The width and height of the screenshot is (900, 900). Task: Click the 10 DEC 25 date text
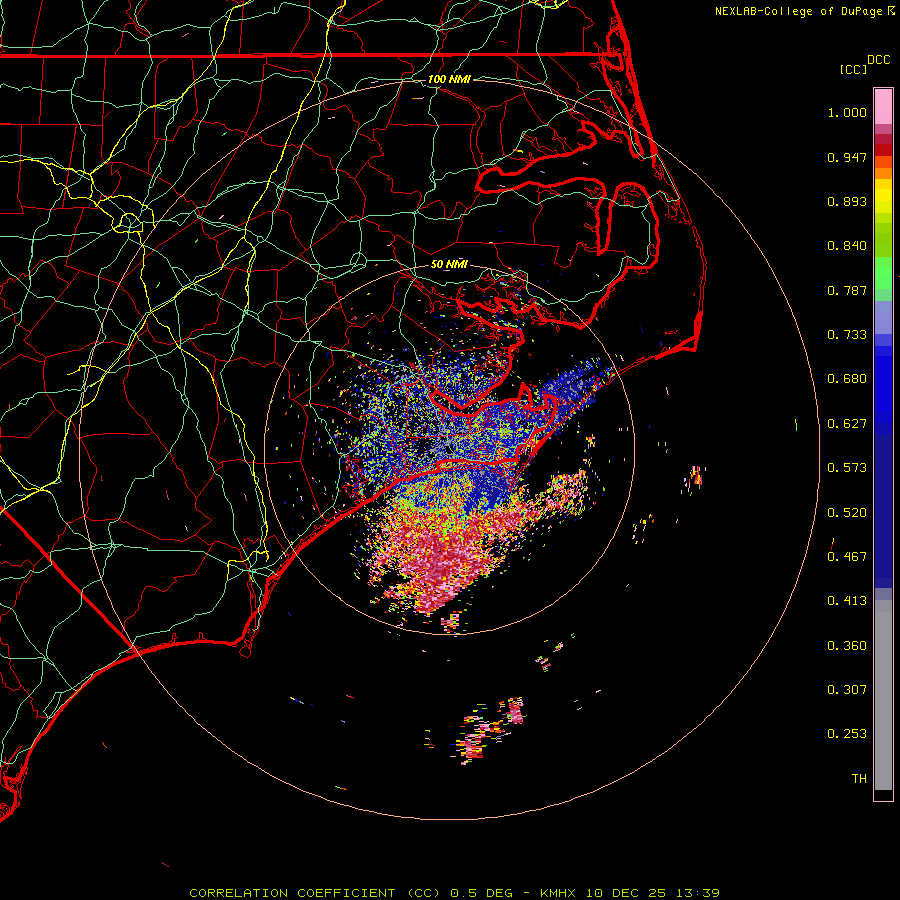click(x=626, y=893)
